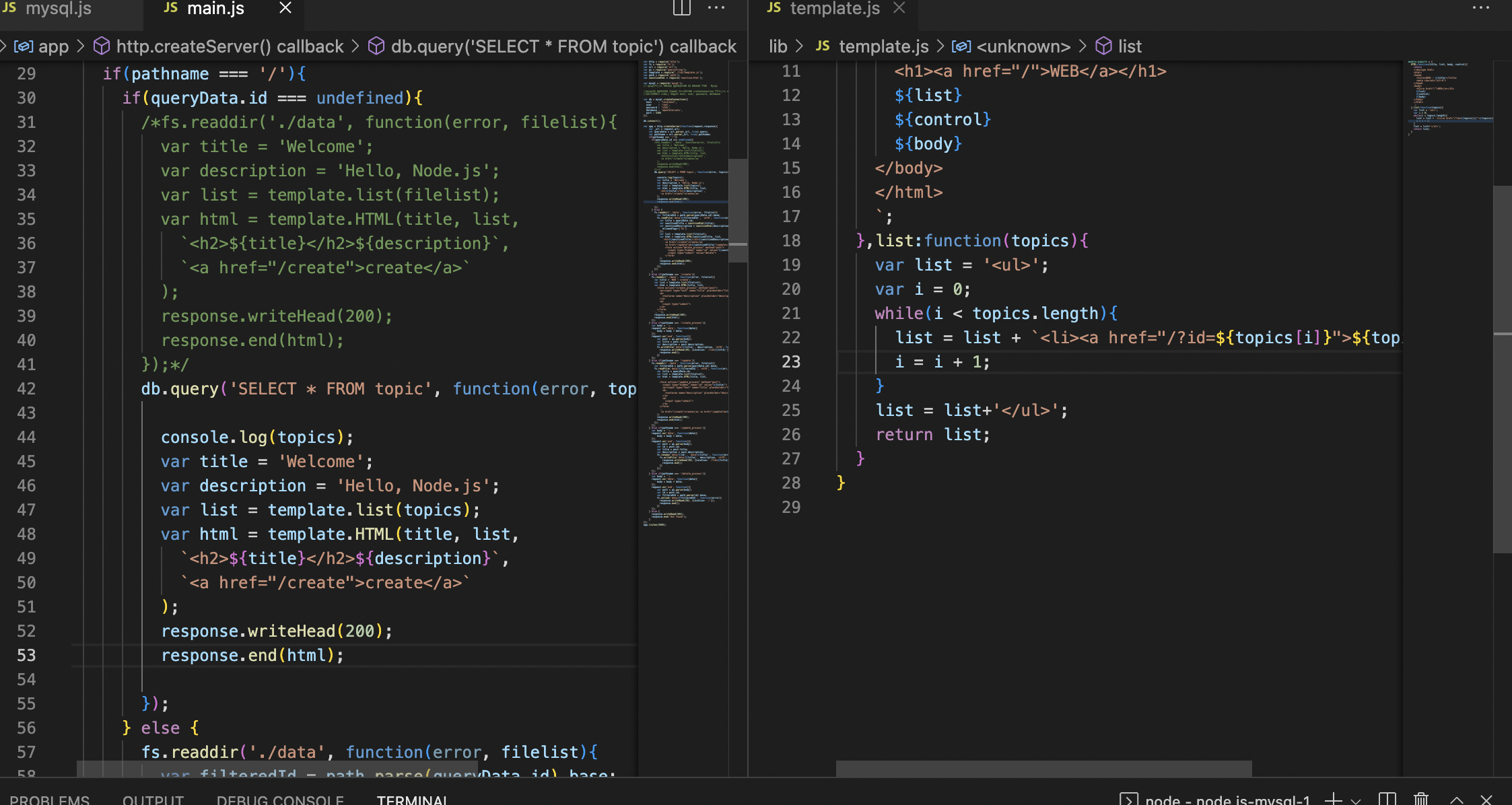Viewport: 1512px width, 805px height.
Task: Click the minimap of template.js
Action: [1447, 98]
